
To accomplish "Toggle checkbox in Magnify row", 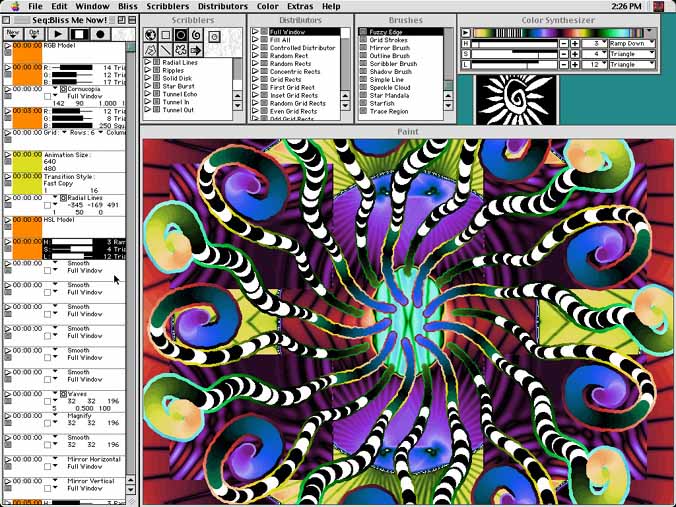I will [47, 423].
